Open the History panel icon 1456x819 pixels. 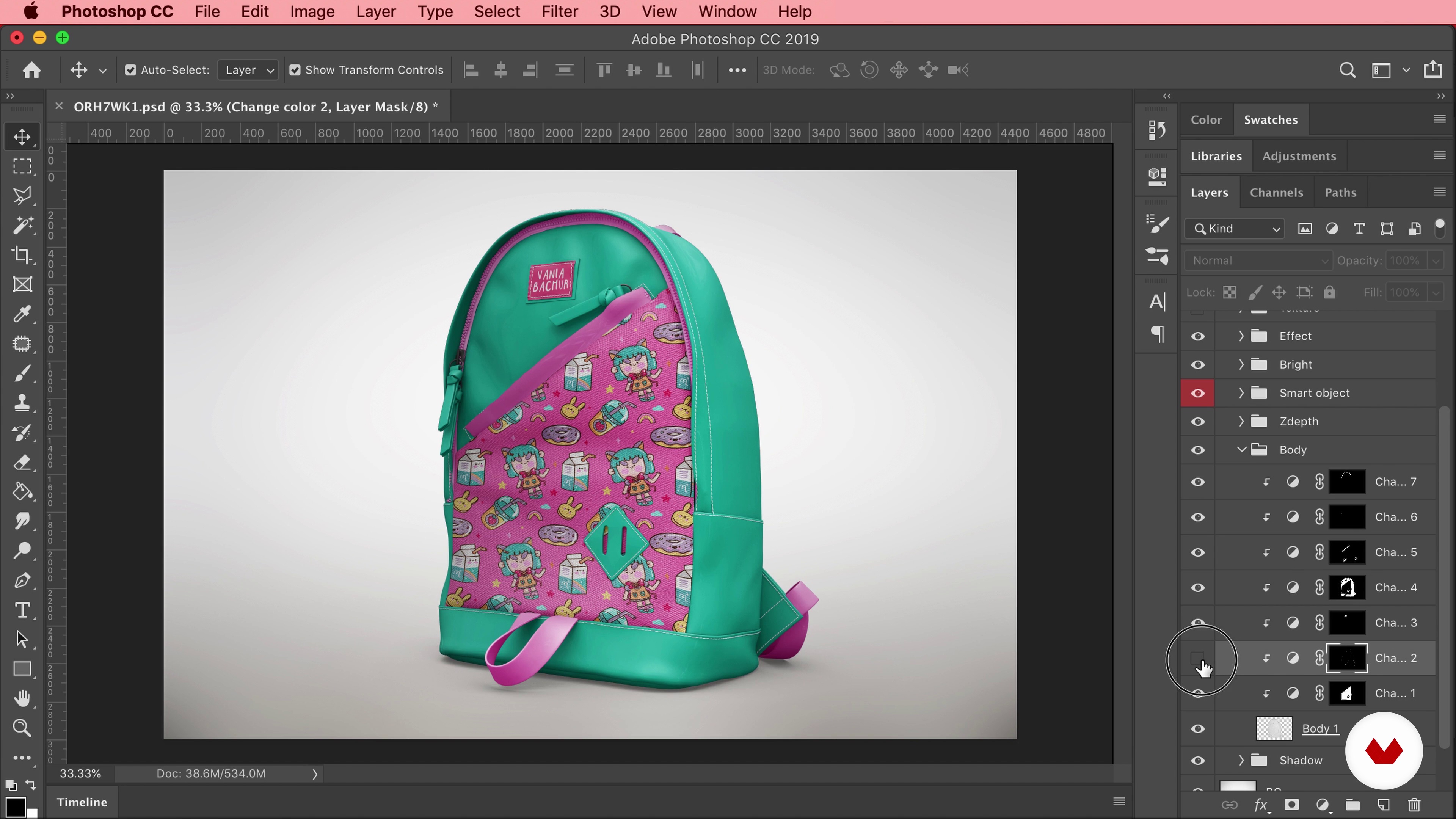1156,130
